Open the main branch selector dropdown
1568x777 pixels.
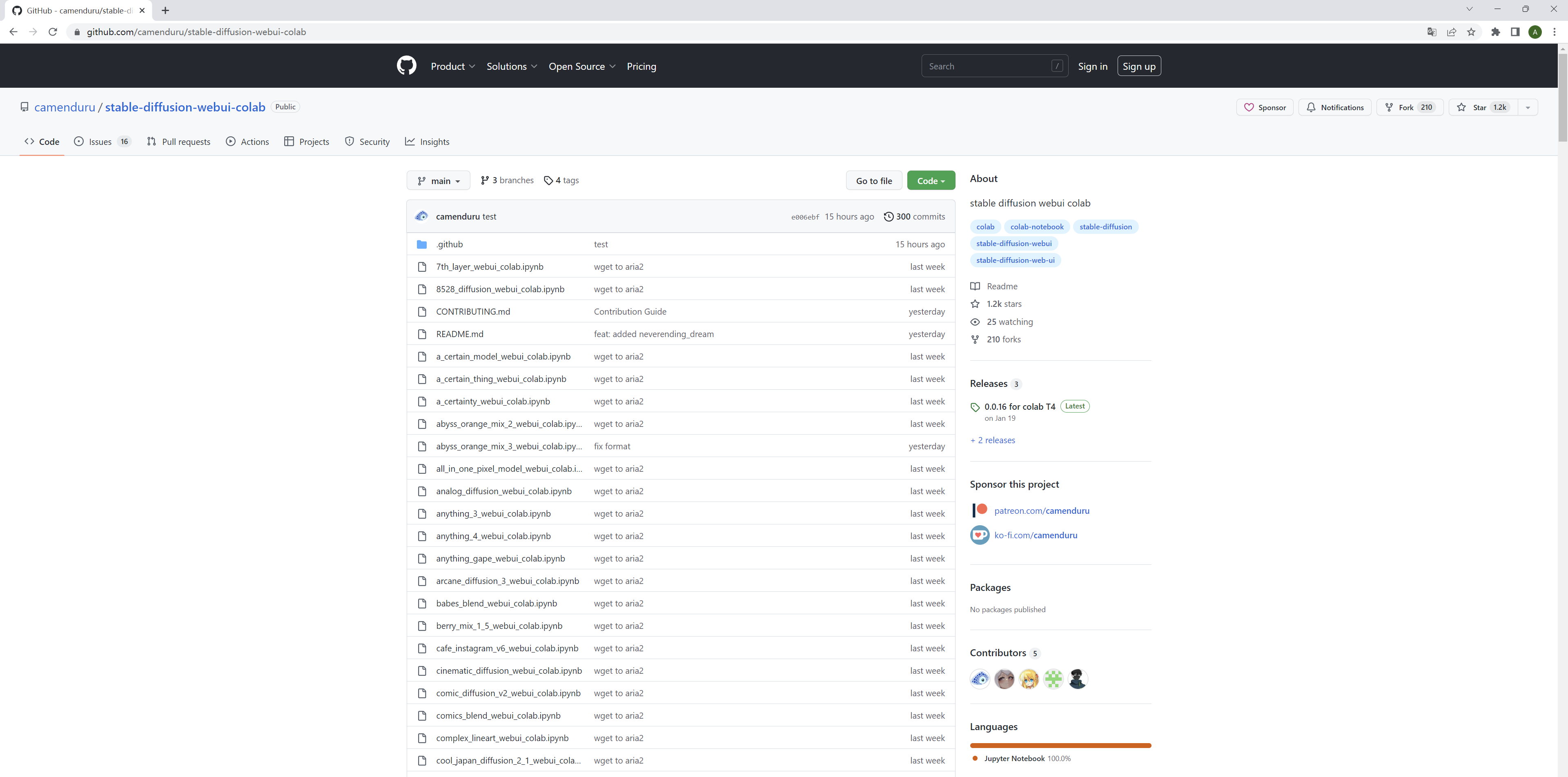coord(438,181)
